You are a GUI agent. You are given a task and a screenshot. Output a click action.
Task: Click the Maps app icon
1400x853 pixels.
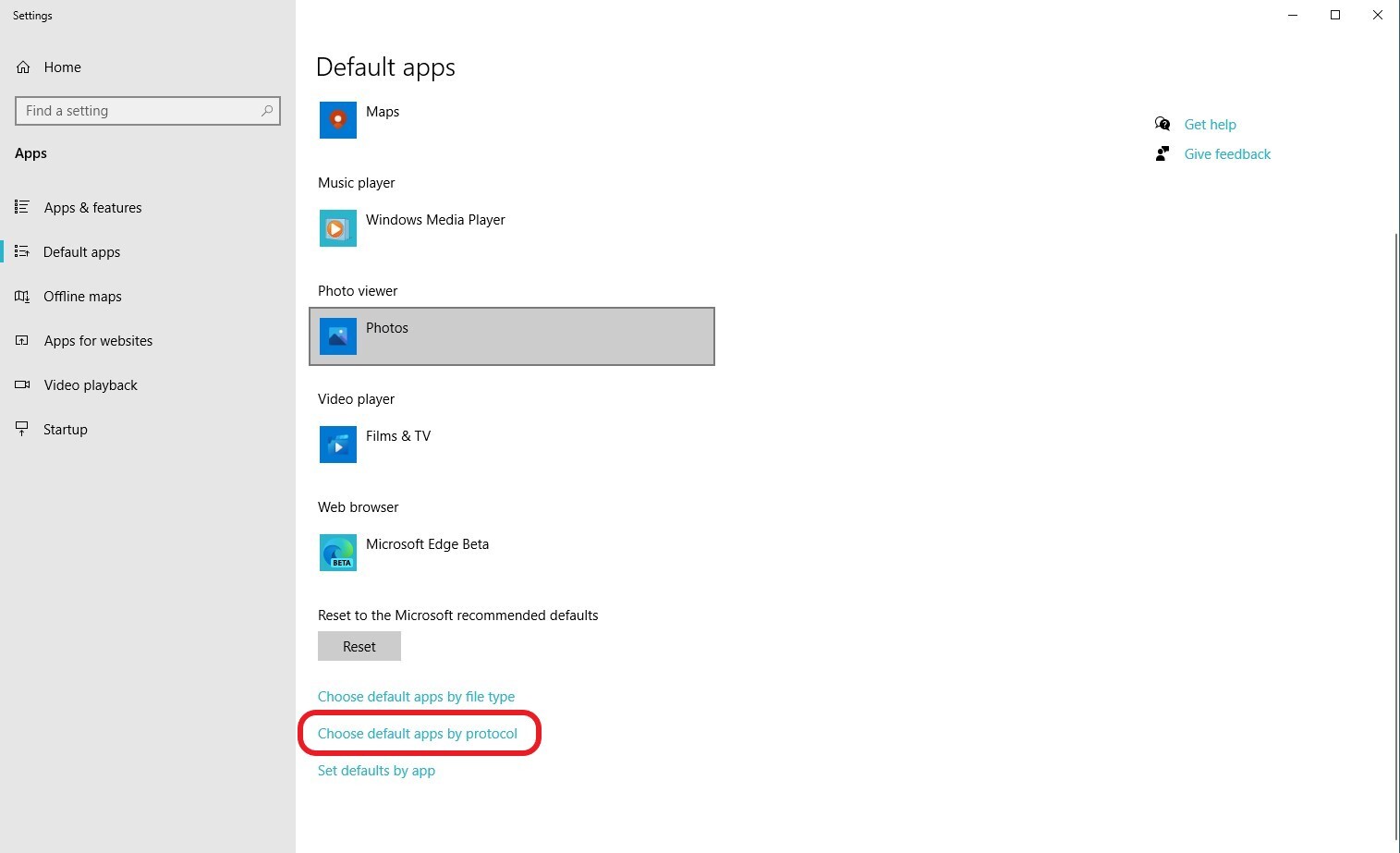click(x=338, y=120)
